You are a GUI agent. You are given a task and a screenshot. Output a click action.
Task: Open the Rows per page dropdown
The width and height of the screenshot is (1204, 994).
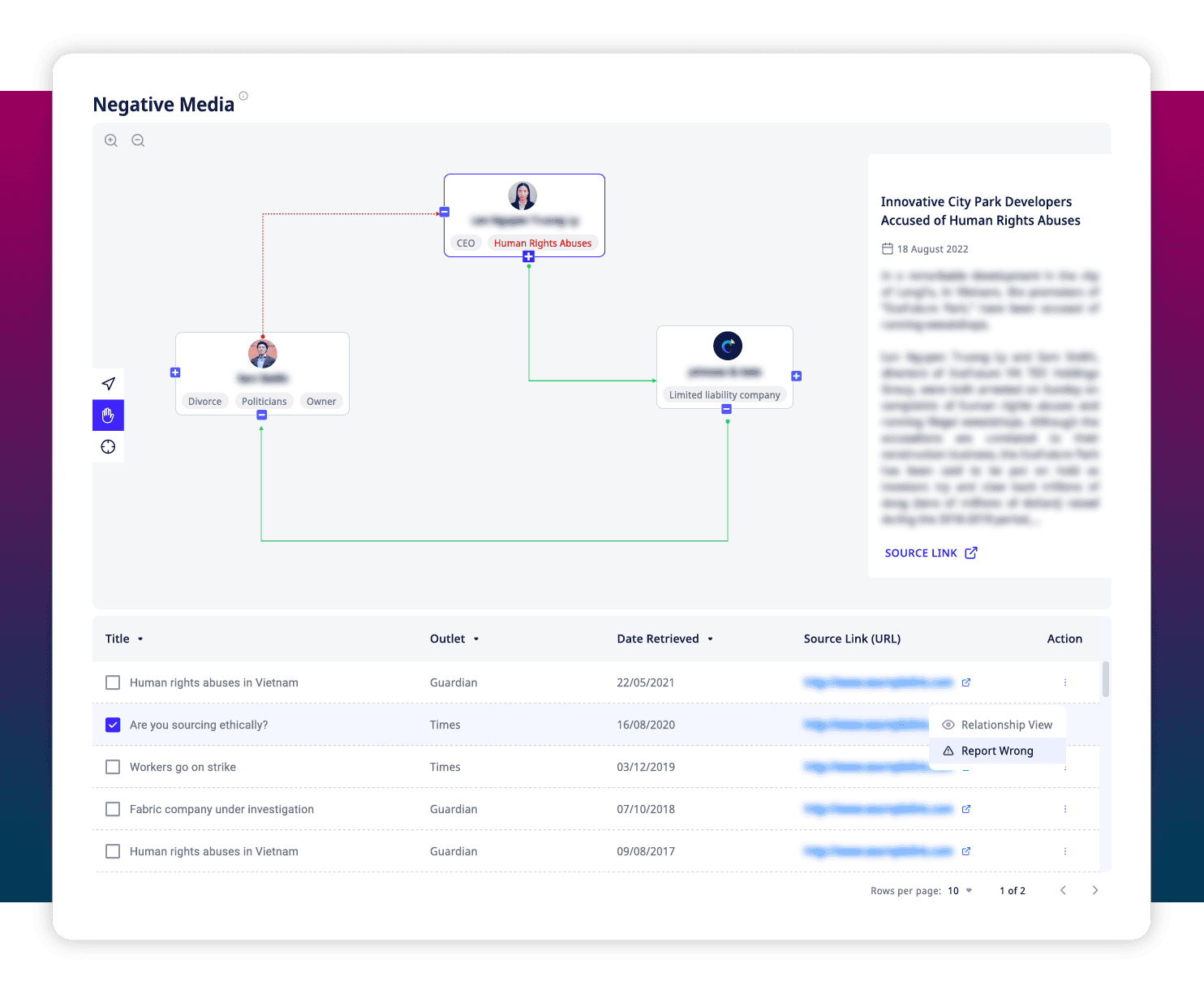point(961,891)
